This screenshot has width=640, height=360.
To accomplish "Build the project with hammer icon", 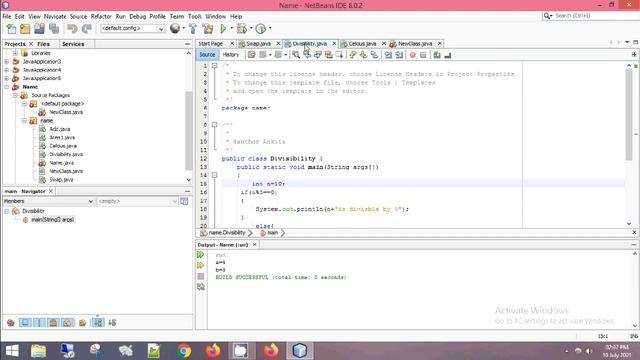I will coord(193,29).
